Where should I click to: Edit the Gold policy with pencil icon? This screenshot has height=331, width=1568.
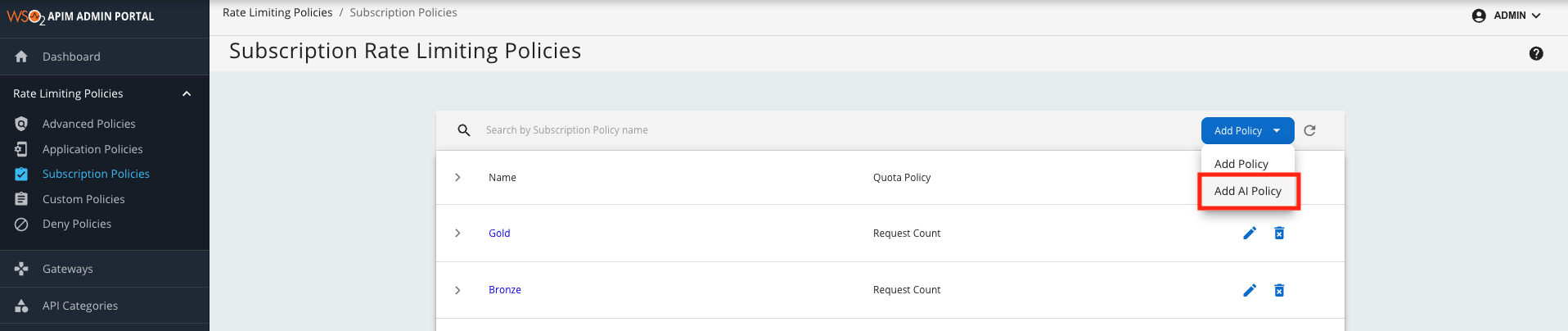click(1249, 234)
